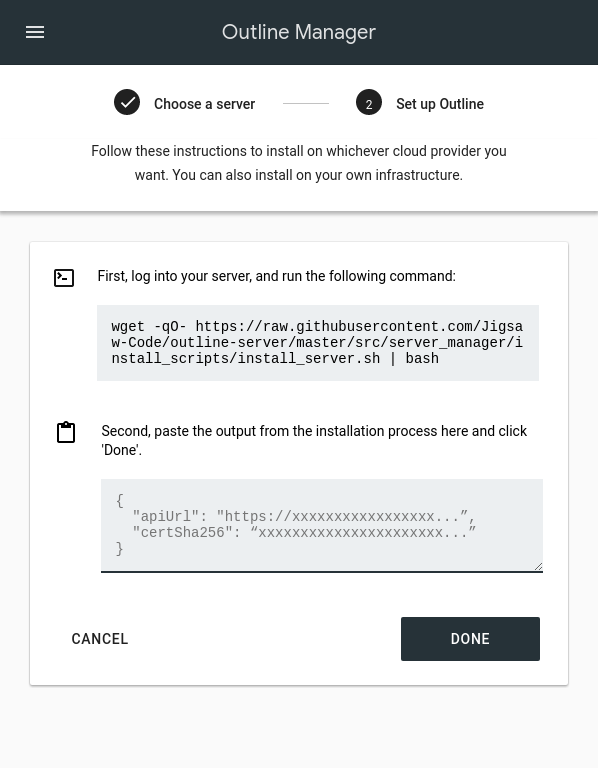
Task: Click the install_server.sh line of the command
Action: point(275,359)
